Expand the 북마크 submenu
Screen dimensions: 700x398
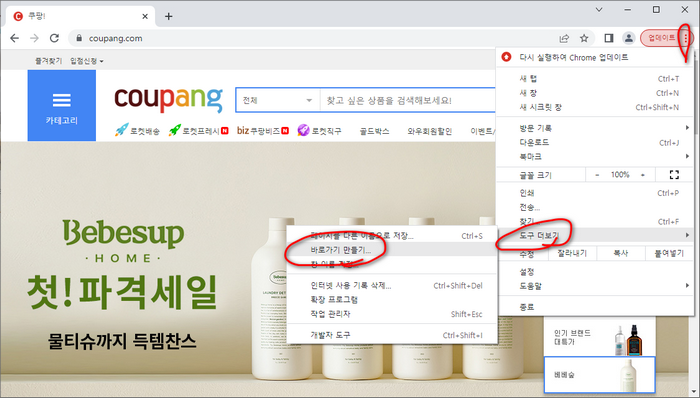(x=594, y=157)
